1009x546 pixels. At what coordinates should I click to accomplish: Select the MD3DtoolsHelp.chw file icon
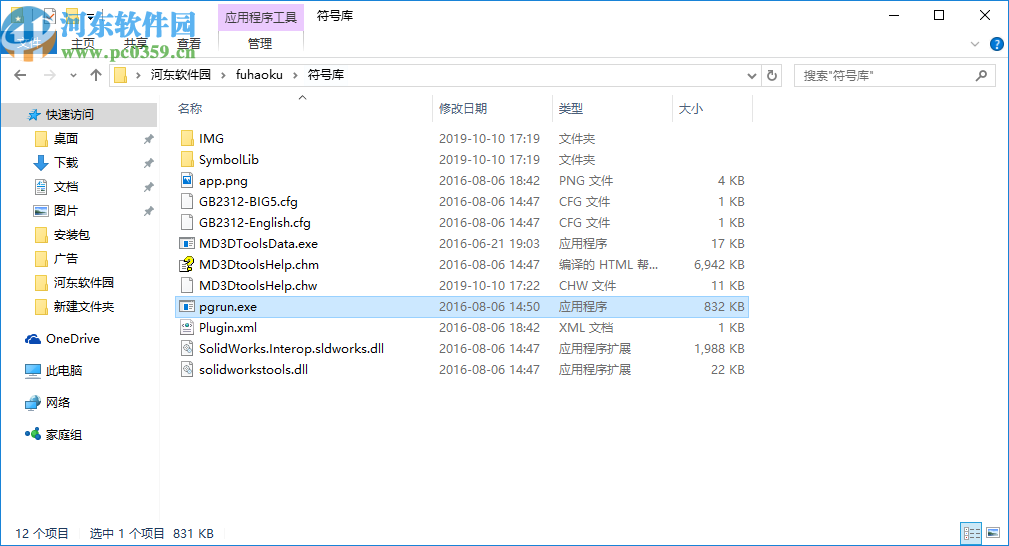pyautogui.click(x=187, y=286)
